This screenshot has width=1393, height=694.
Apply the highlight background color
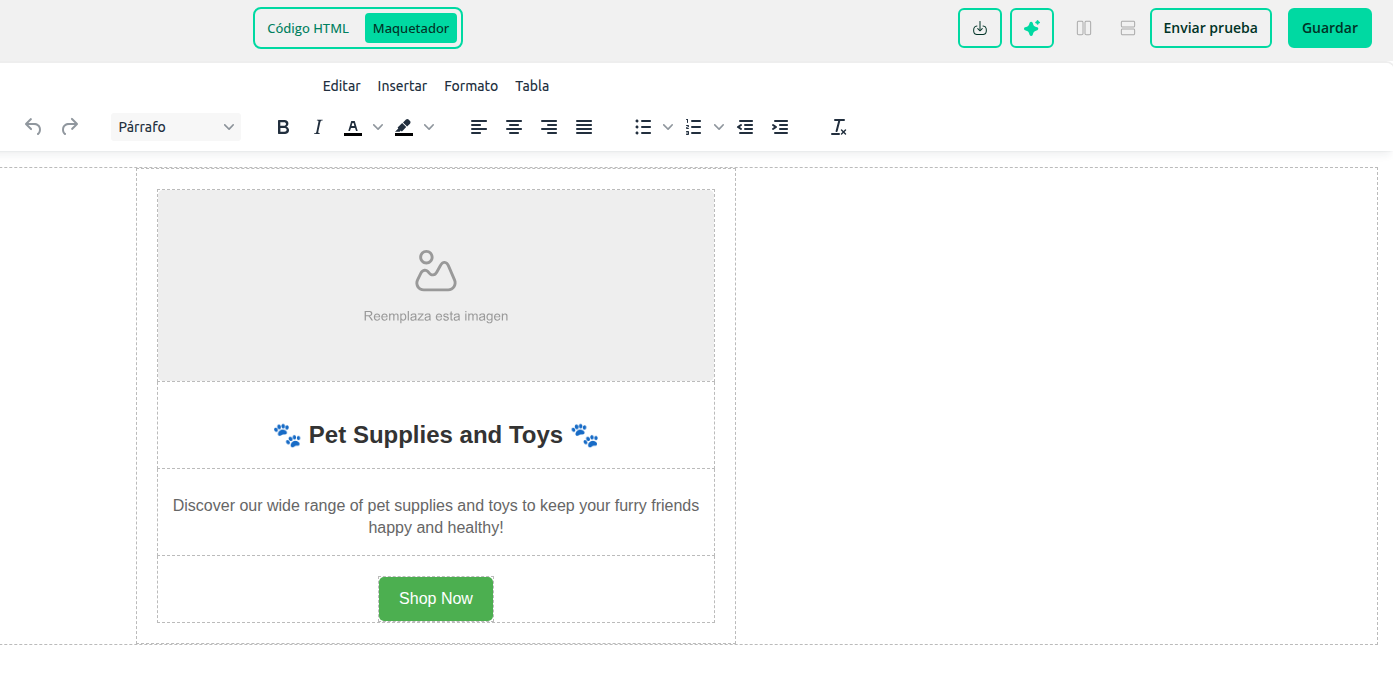pyautogui.click(x=404, y=127)
